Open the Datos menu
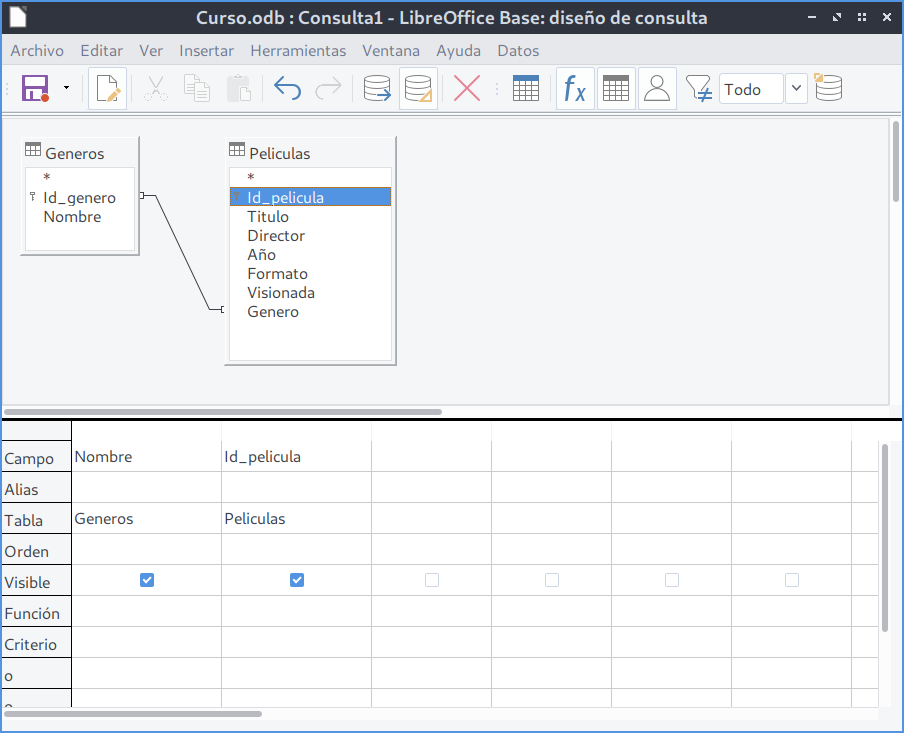The height and width of the screenshot is (733, 904). (518, 51)
